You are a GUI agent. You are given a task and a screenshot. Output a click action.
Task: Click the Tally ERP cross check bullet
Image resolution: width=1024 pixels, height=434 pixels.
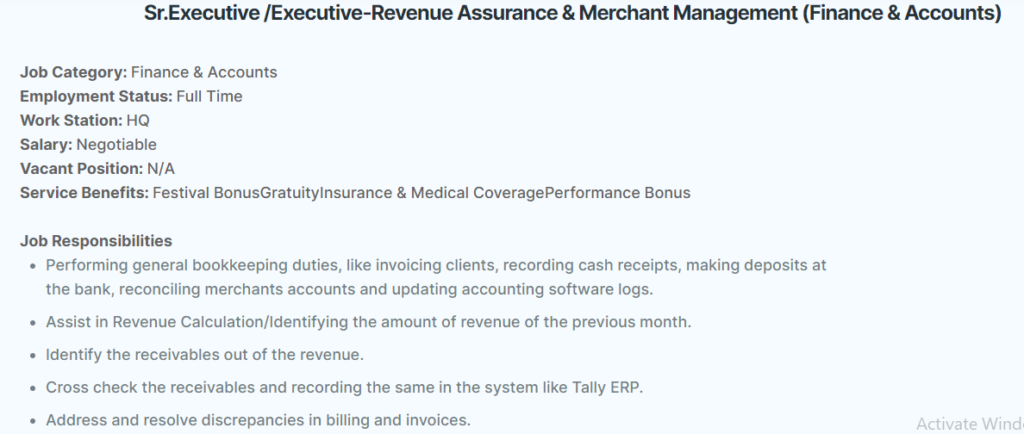pos(344,388)
